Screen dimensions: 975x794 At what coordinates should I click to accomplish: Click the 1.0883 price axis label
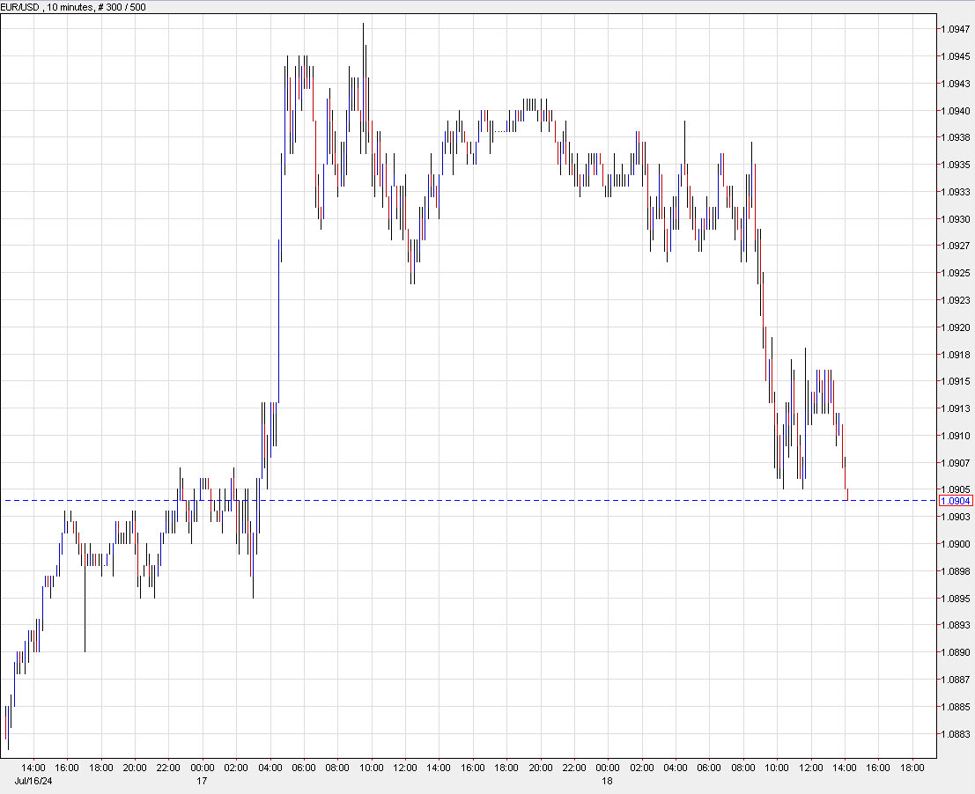click(x=955, y=734)
